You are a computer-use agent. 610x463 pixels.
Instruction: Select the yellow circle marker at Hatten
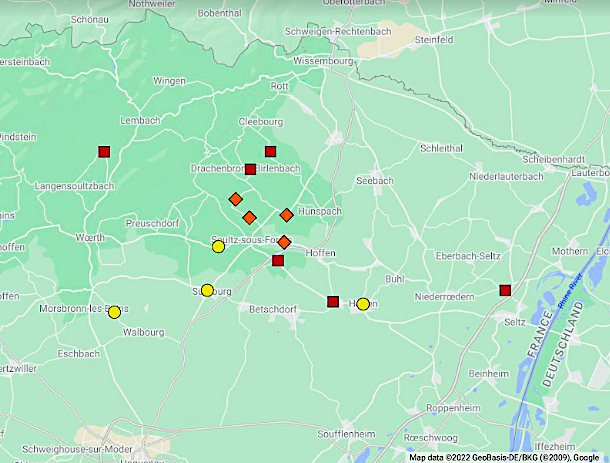click(x=363, y=304)
